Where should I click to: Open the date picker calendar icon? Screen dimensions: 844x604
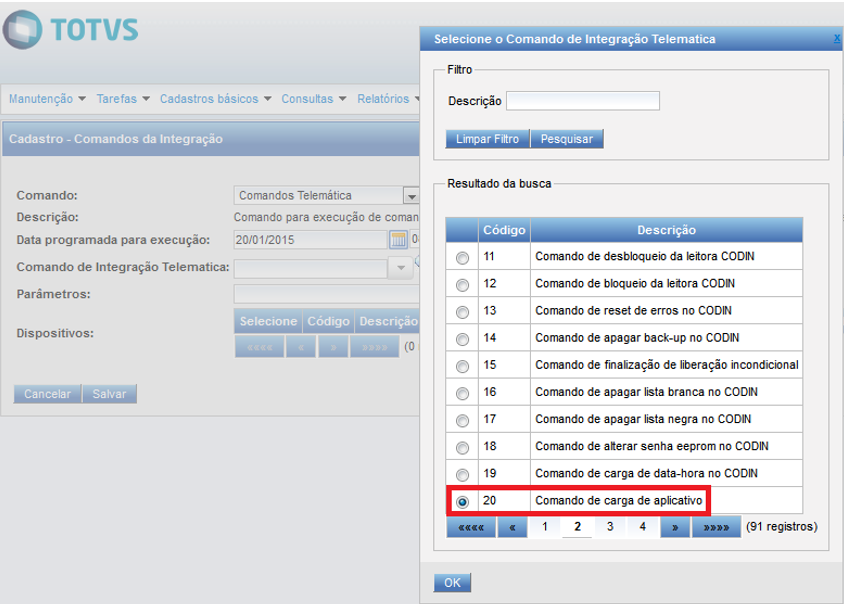tap(398, 240)
